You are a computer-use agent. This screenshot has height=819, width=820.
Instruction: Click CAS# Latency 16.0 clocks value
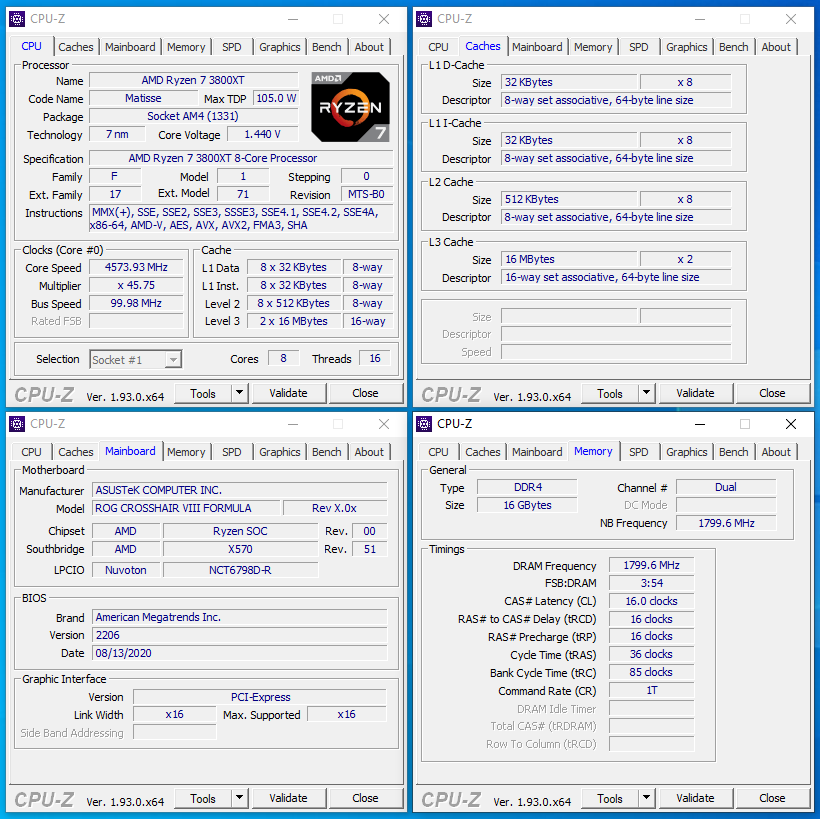click(652, 601)
